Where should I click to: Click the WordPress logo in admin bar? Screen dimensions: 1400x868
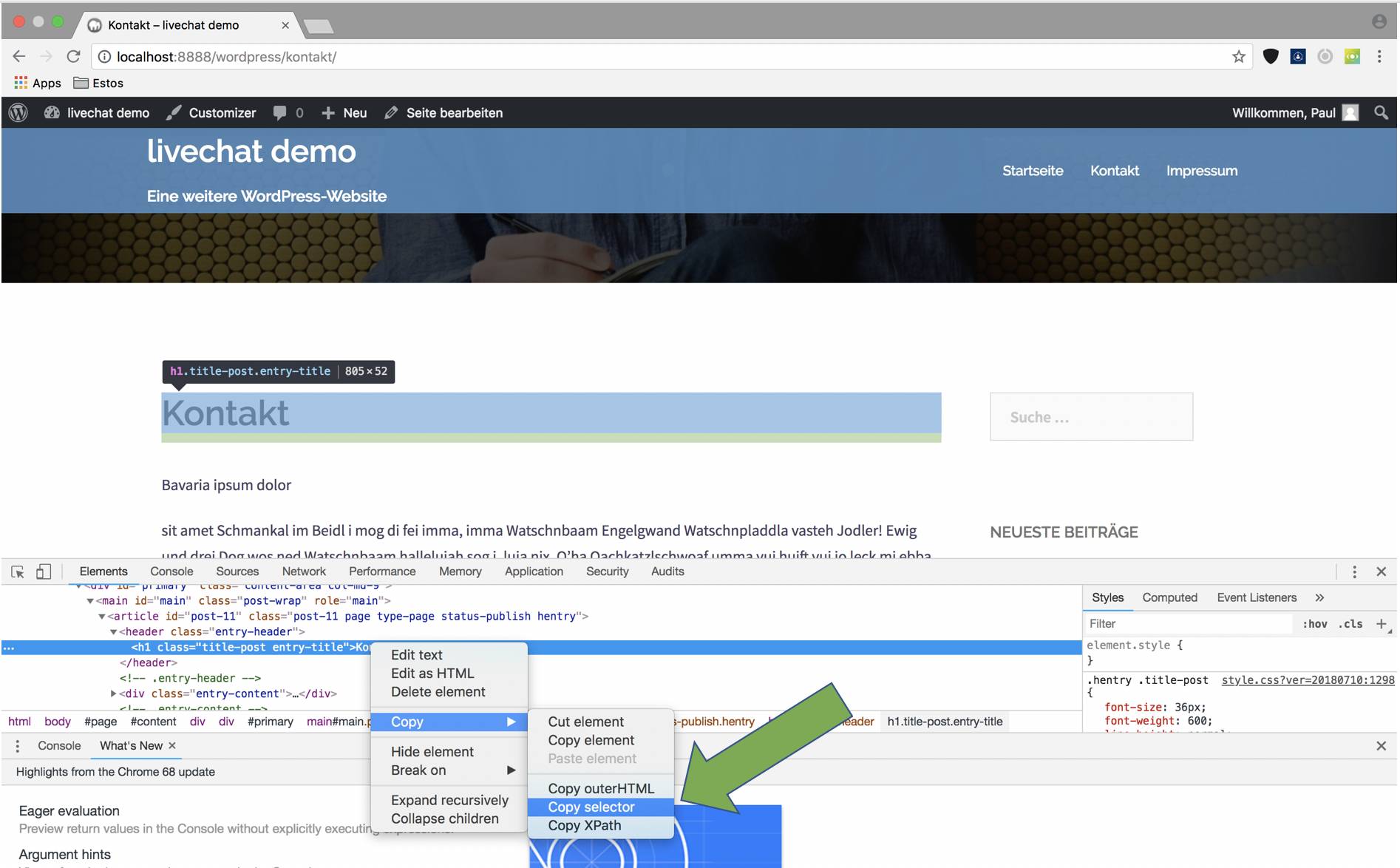pos(18,112)
